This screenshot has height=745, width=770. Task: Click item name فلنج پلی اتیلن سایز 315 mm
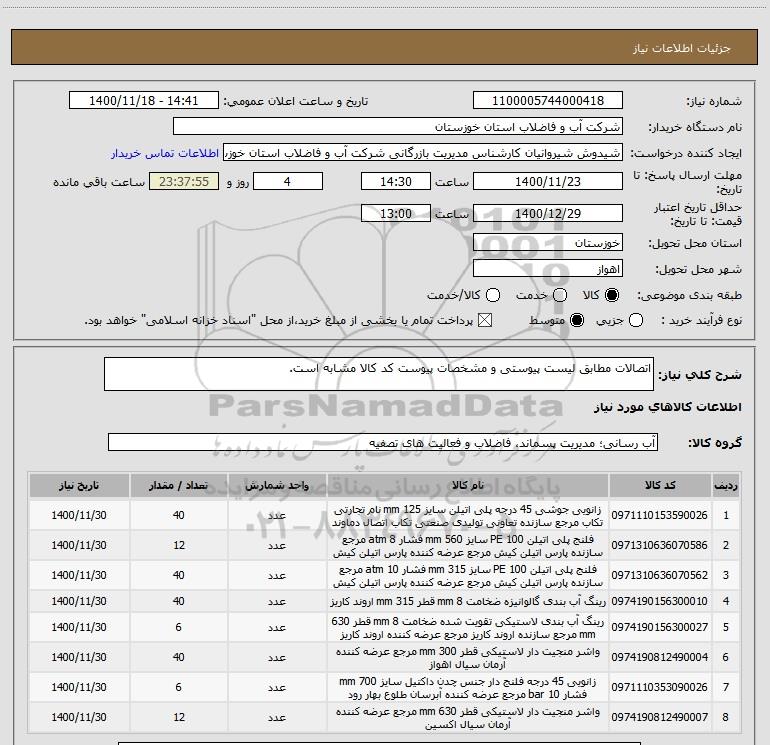[x=468, y=576]
